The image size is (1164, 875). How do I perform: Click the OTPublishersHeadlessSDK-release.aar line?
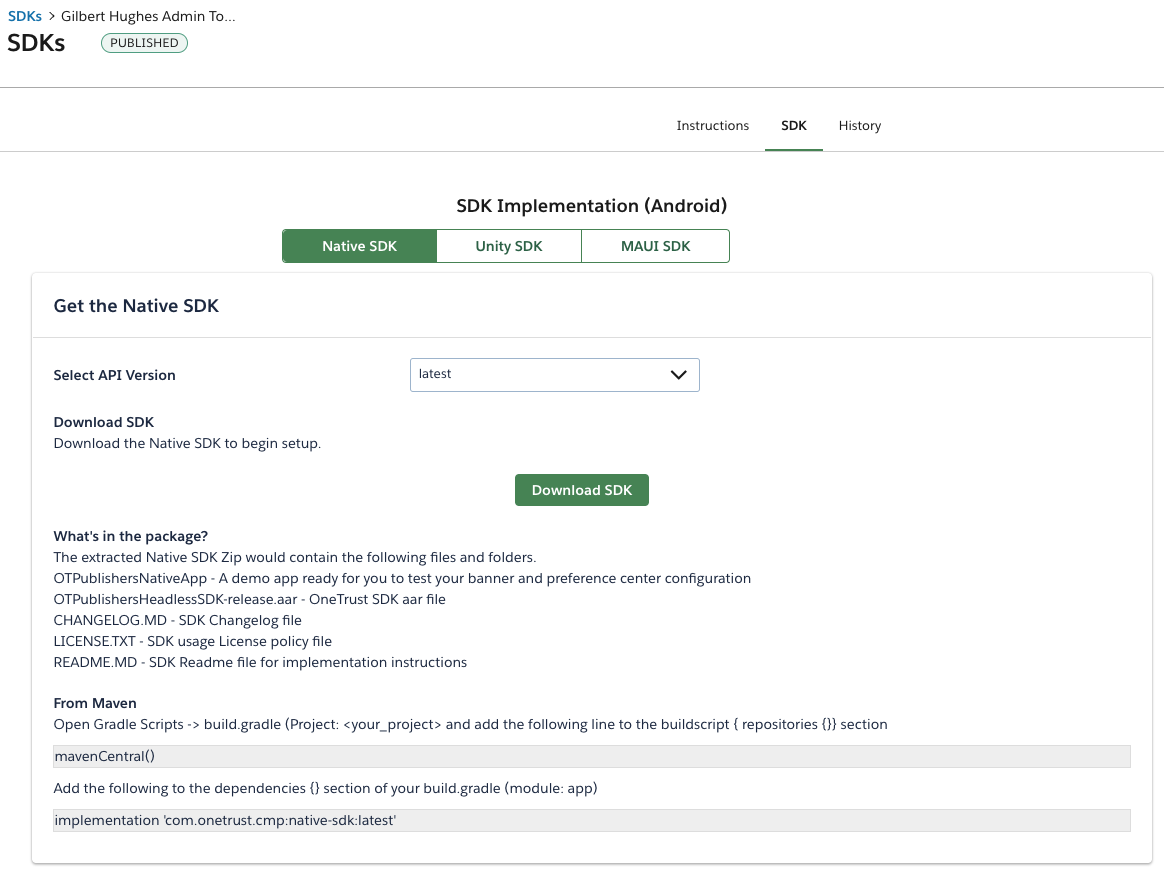pyautogui.click(x=249, y=599)
